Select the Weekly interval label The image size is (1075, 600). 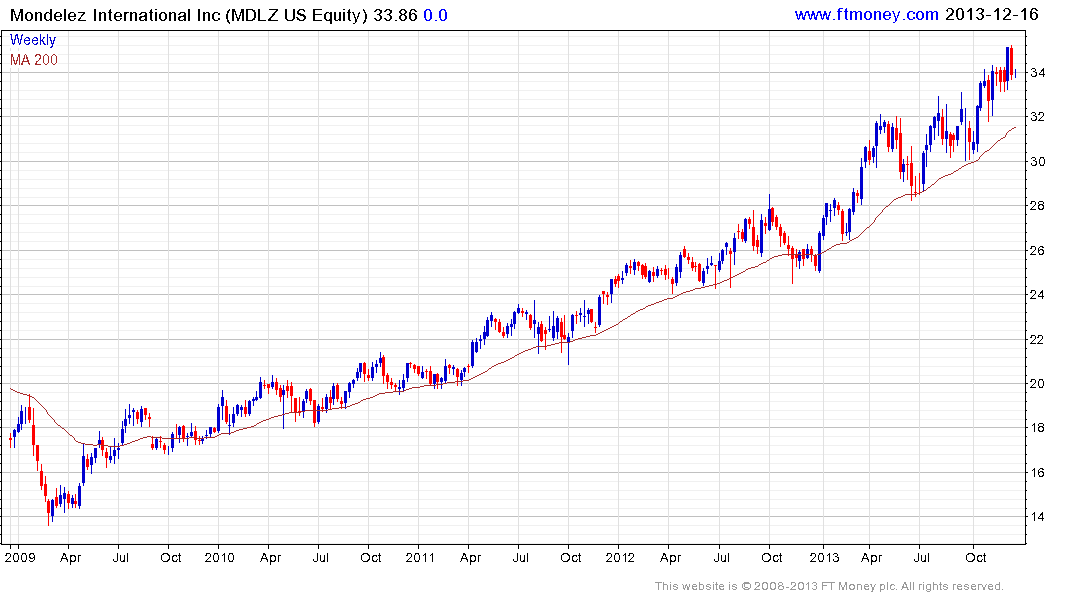click(x=32, y=40)
